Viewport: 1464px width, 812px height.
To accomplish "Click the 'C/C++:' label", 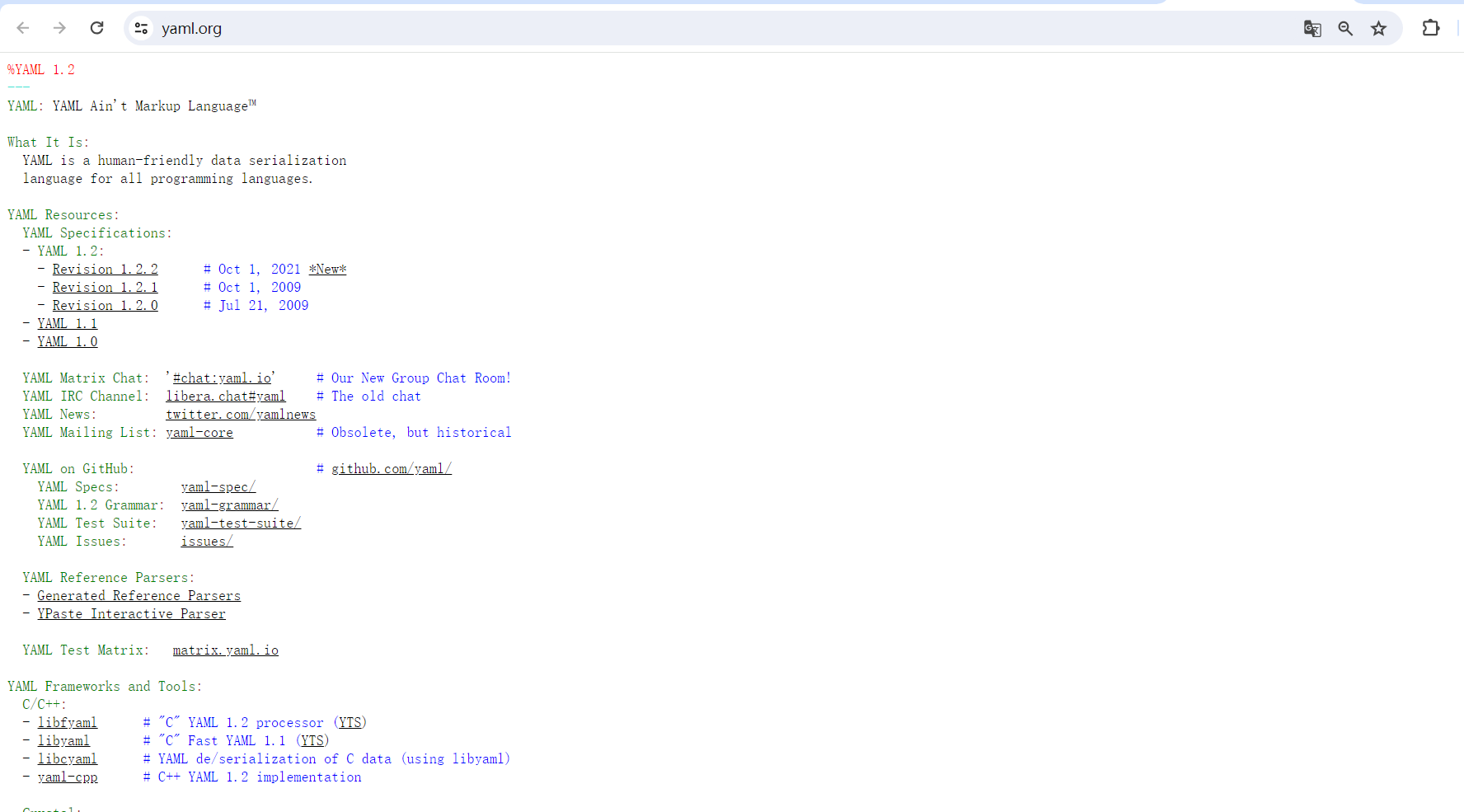I will pyautogui.click(x=45, y=705).
